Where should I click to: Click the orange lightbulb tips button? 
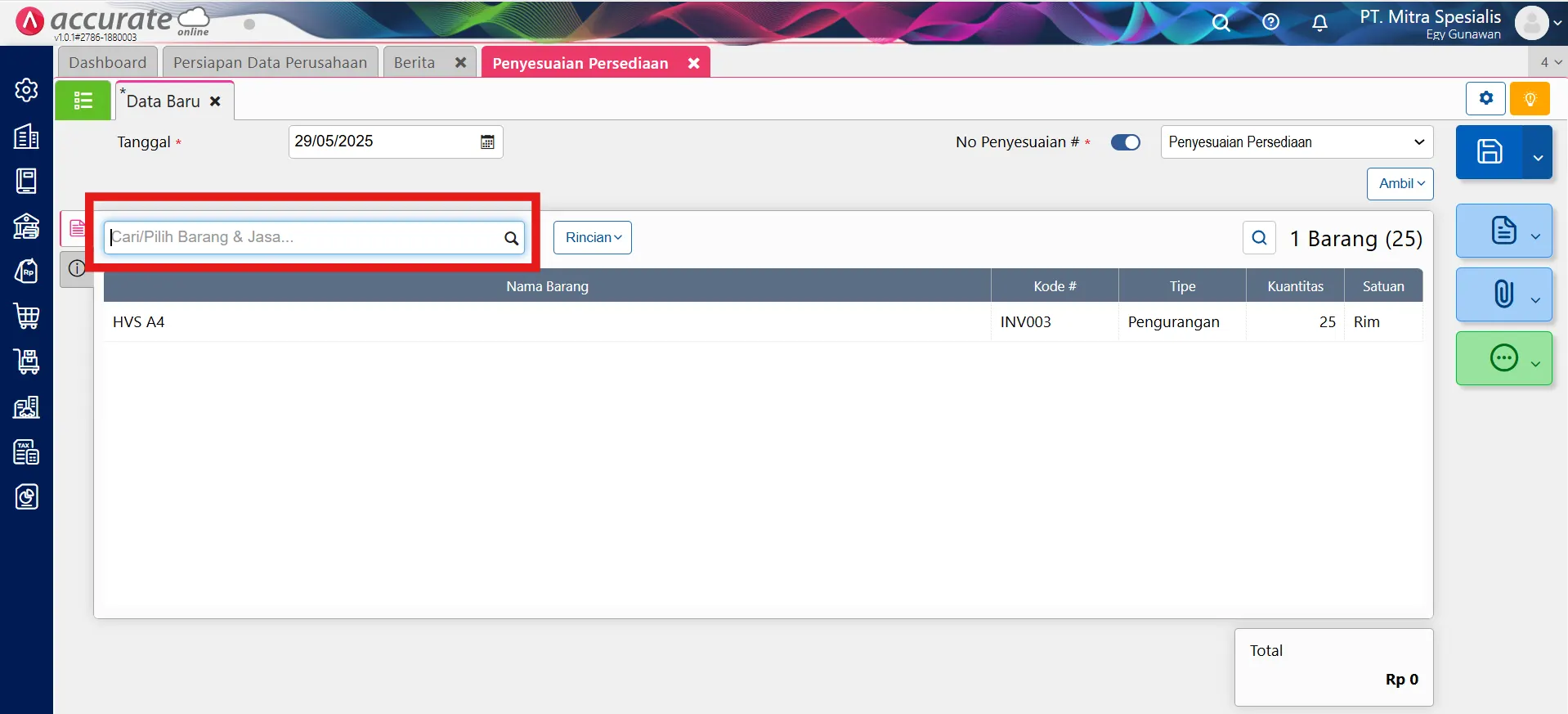(1530, 99)
